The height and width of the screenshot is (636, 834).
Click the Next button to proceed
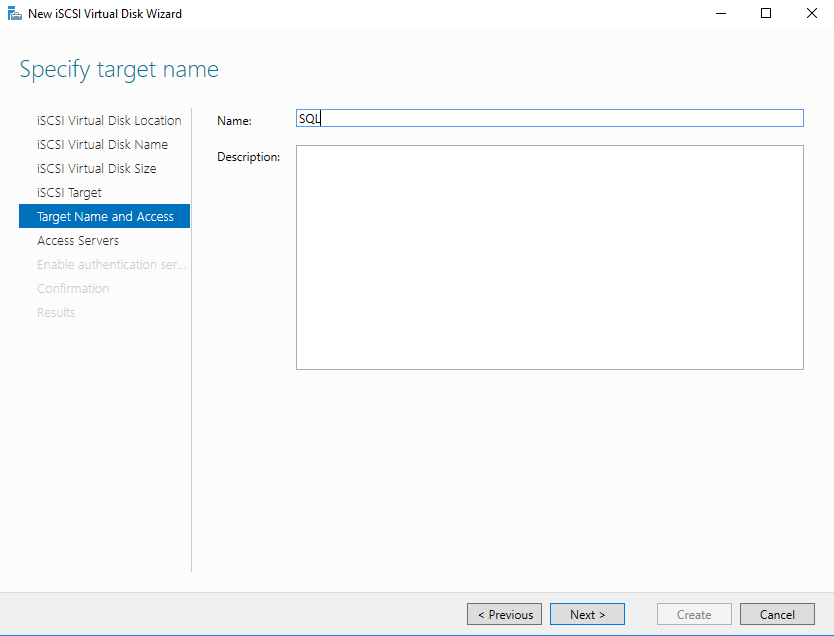point(587,614)
